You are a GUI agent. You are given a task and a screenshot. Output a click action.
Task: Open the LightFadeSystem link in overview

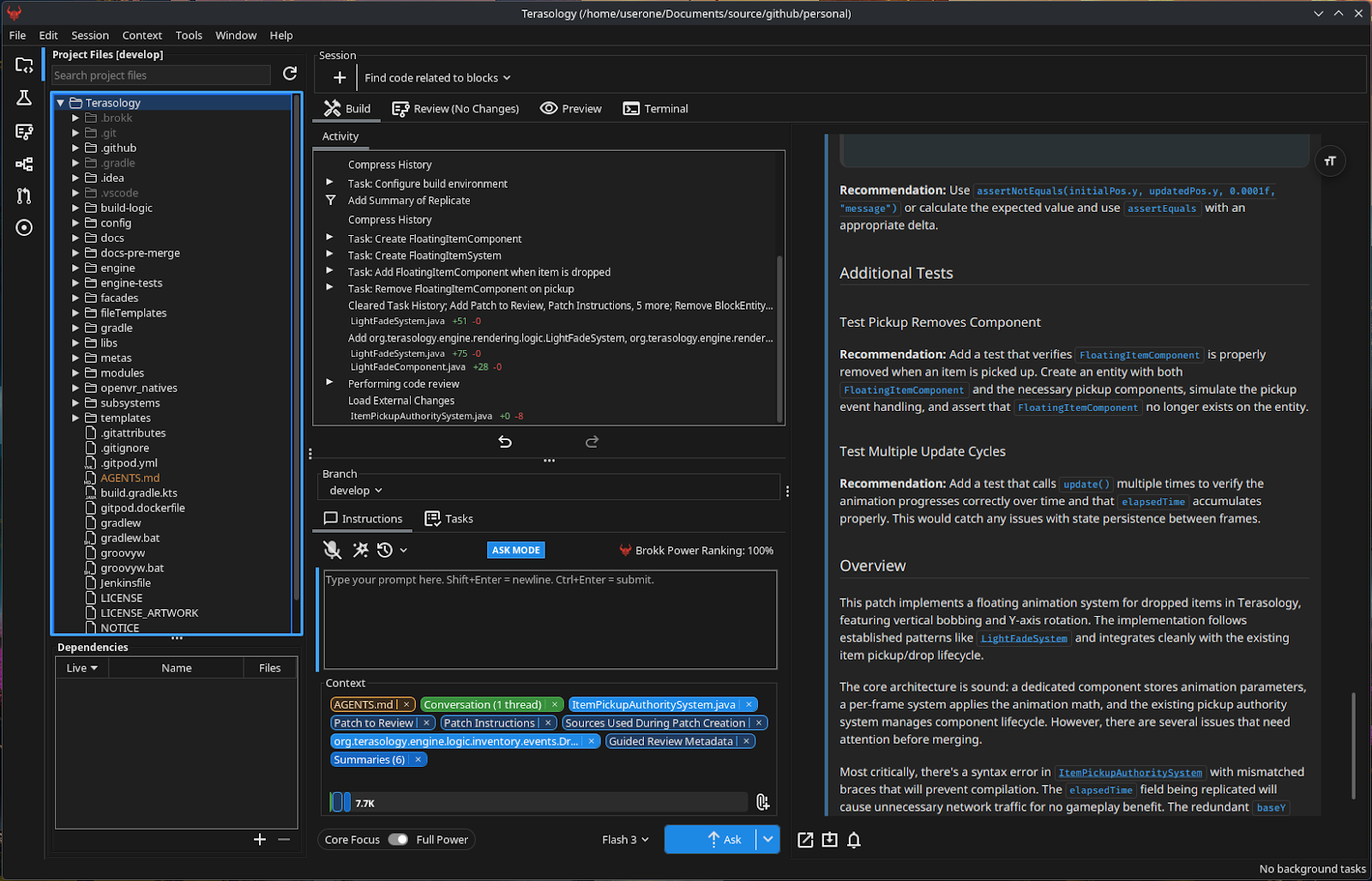(x=1024, y=638)
